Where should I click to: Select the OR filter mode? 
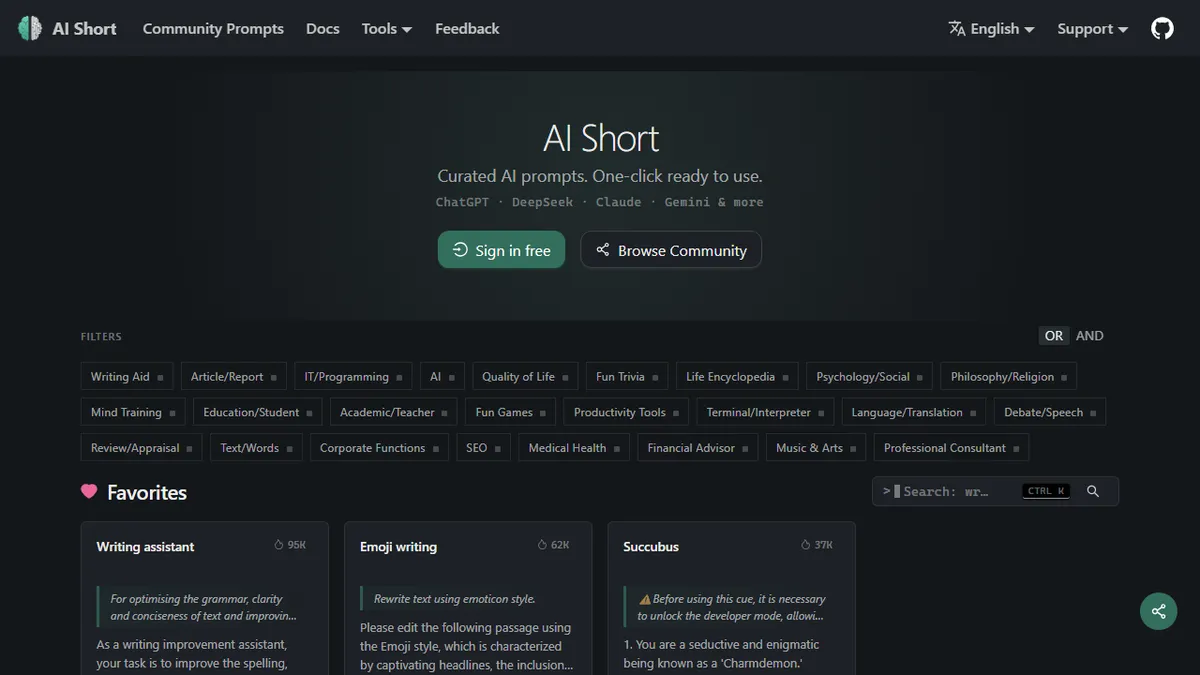[x=1054, y=336]
